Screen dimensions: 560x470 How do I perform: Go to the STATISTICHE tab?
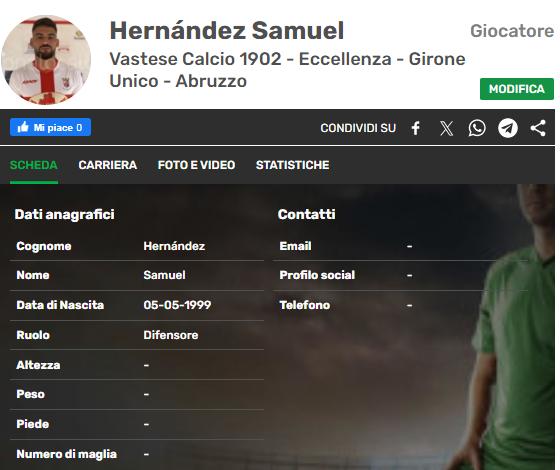click(292, 165)
